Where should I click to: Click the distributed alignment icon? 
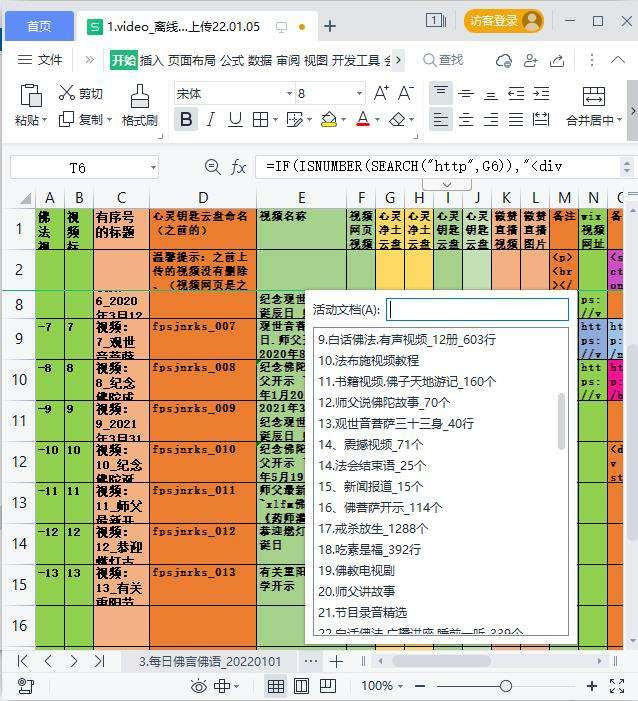point(541,119)
